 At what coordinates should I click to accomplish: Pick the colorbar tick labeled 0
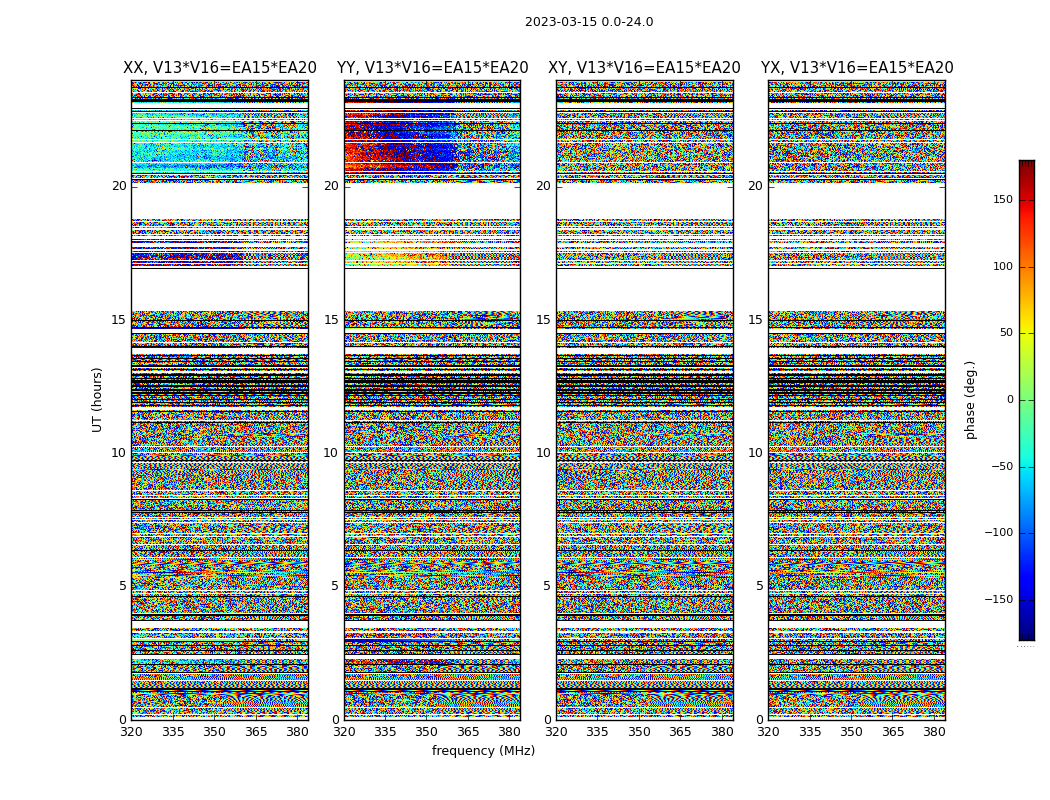point(1010,400)
